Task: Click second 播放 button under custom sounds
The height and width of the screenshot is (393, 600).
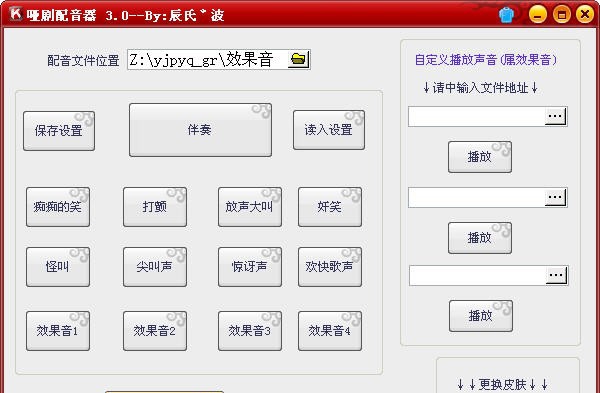Action: tap(480, 238)
